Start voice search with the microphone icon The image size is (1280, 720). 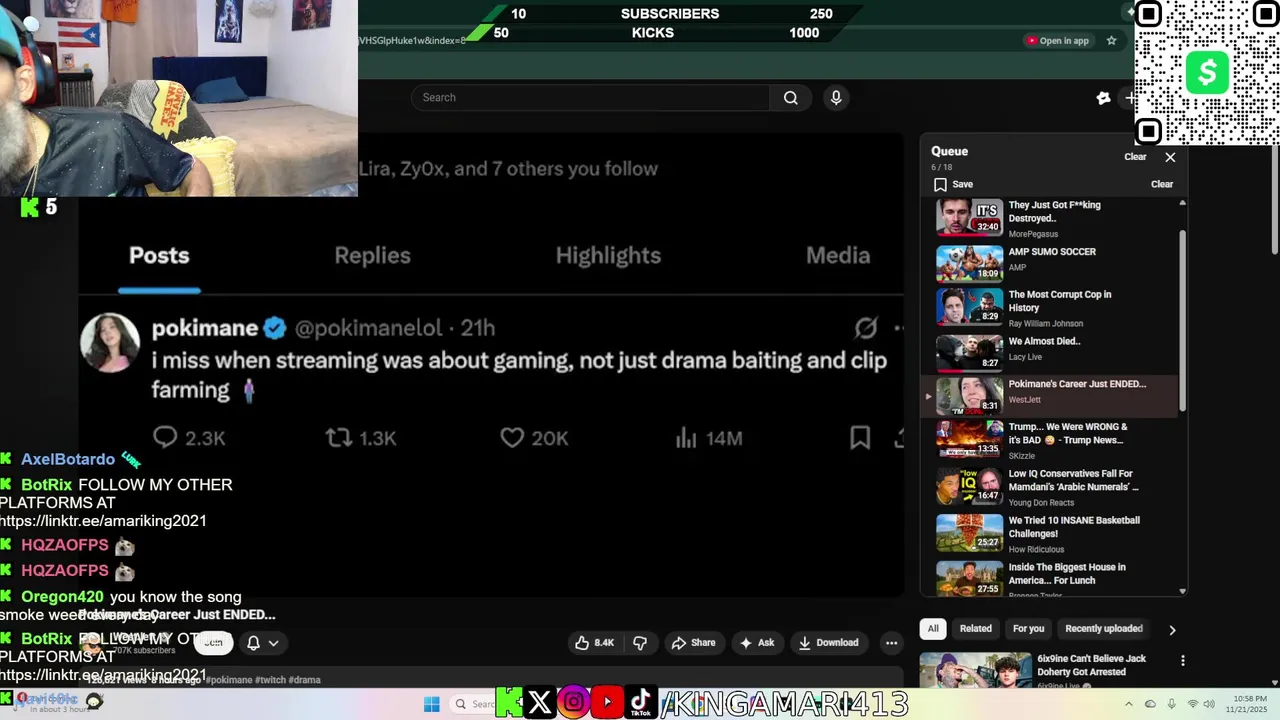836,97
